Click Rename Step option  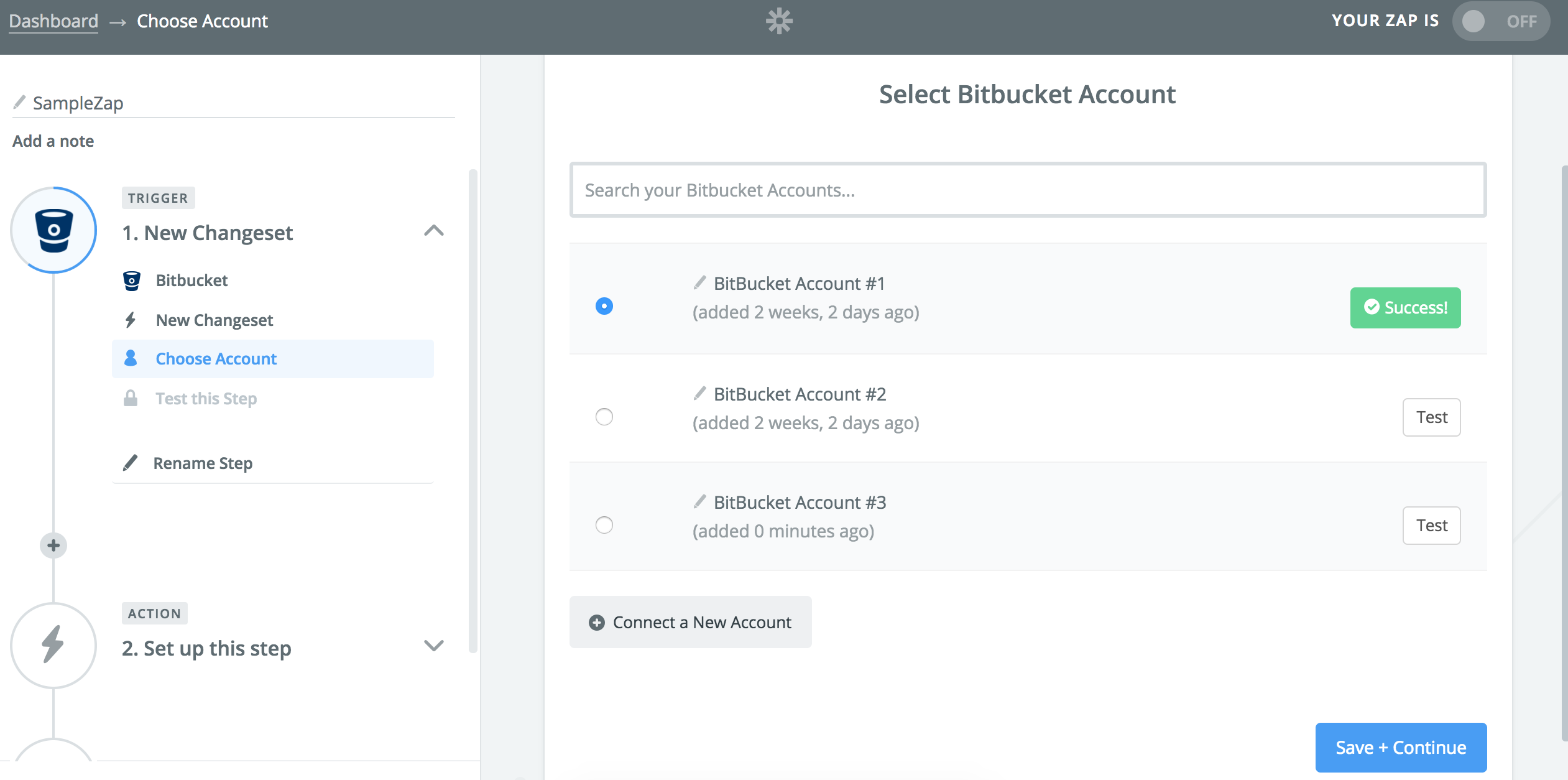click(273, 463)
